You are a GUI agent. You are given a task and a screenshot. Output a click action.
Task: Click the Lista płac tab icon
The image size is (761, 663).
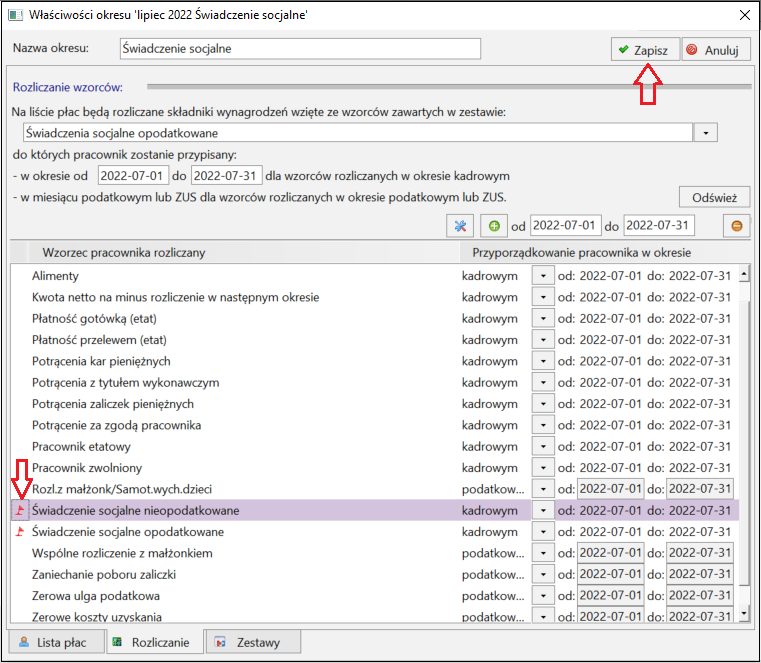(x=23, y=642)
